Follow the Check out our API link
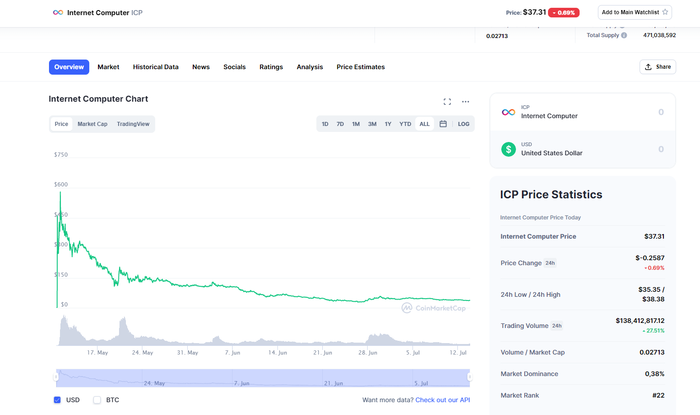The height and width of the screenshot is (415, 700). [x=442, y=400]
